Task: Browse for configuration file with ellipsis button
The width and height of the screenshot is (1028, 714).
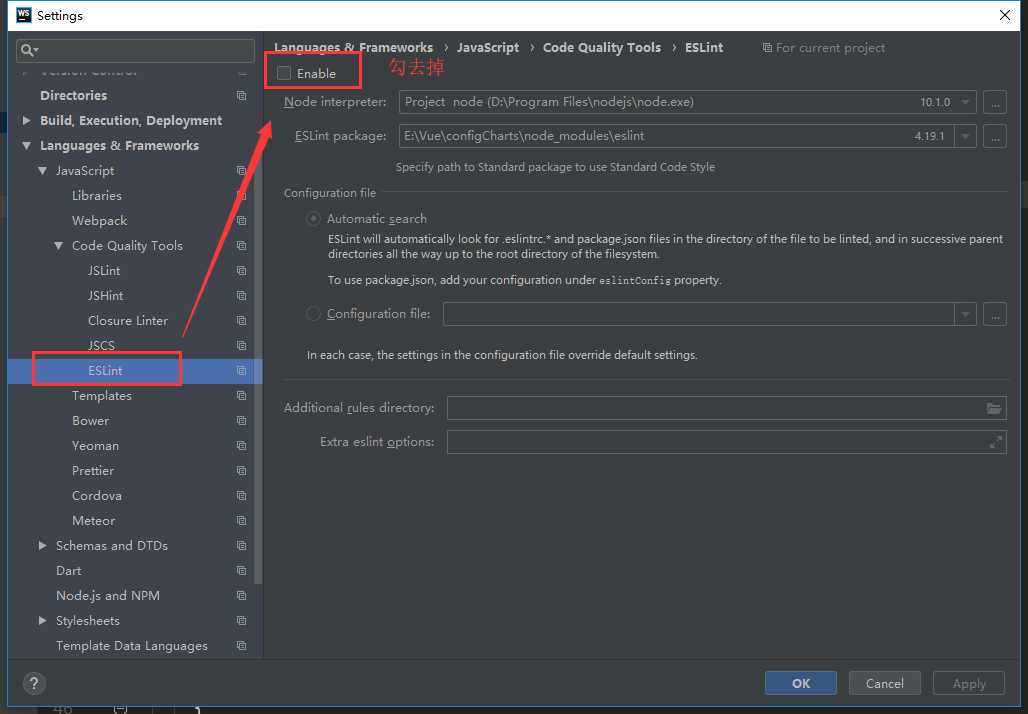Action: (995, 314)
